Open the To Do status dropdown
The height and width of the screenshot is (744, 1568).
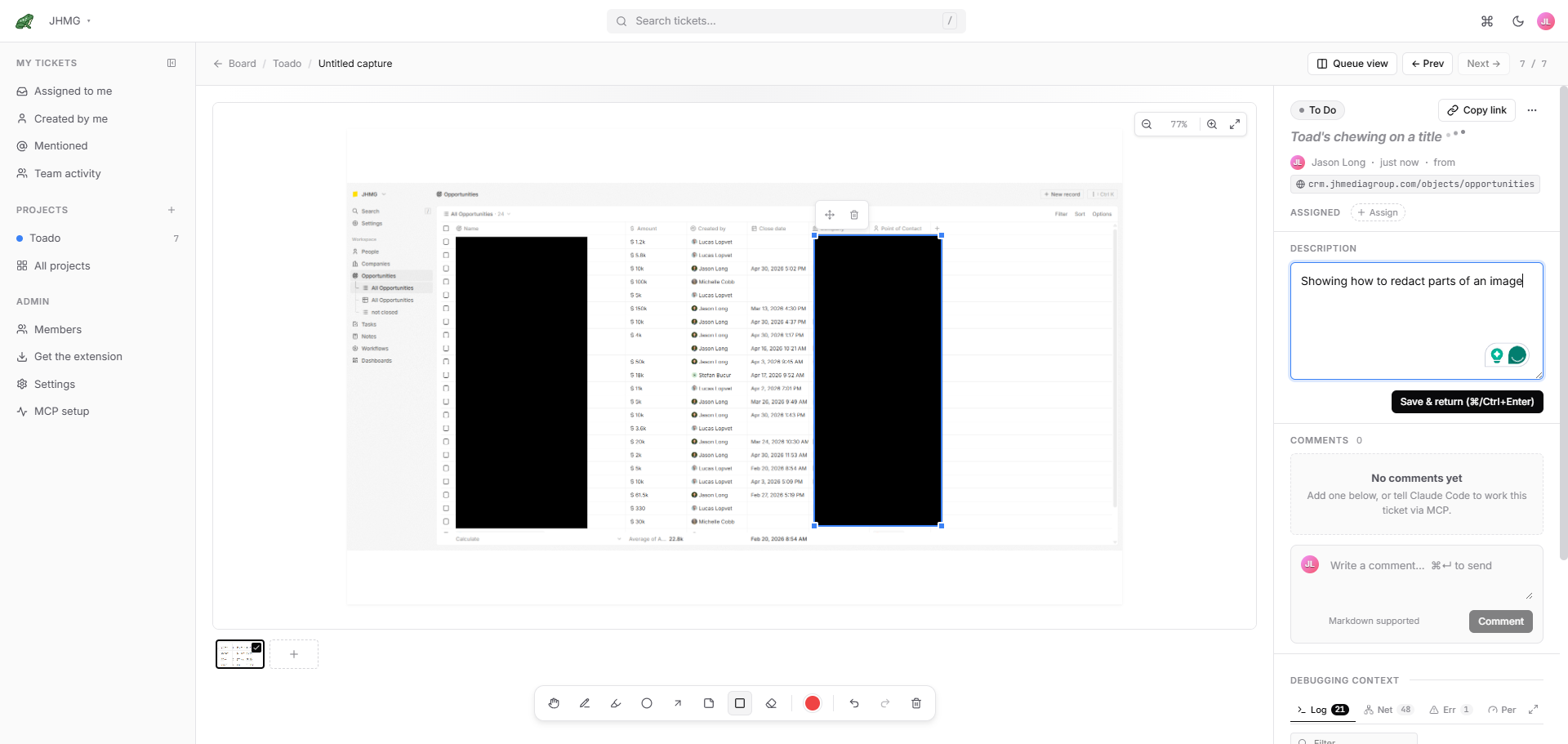pos(1317,110)
